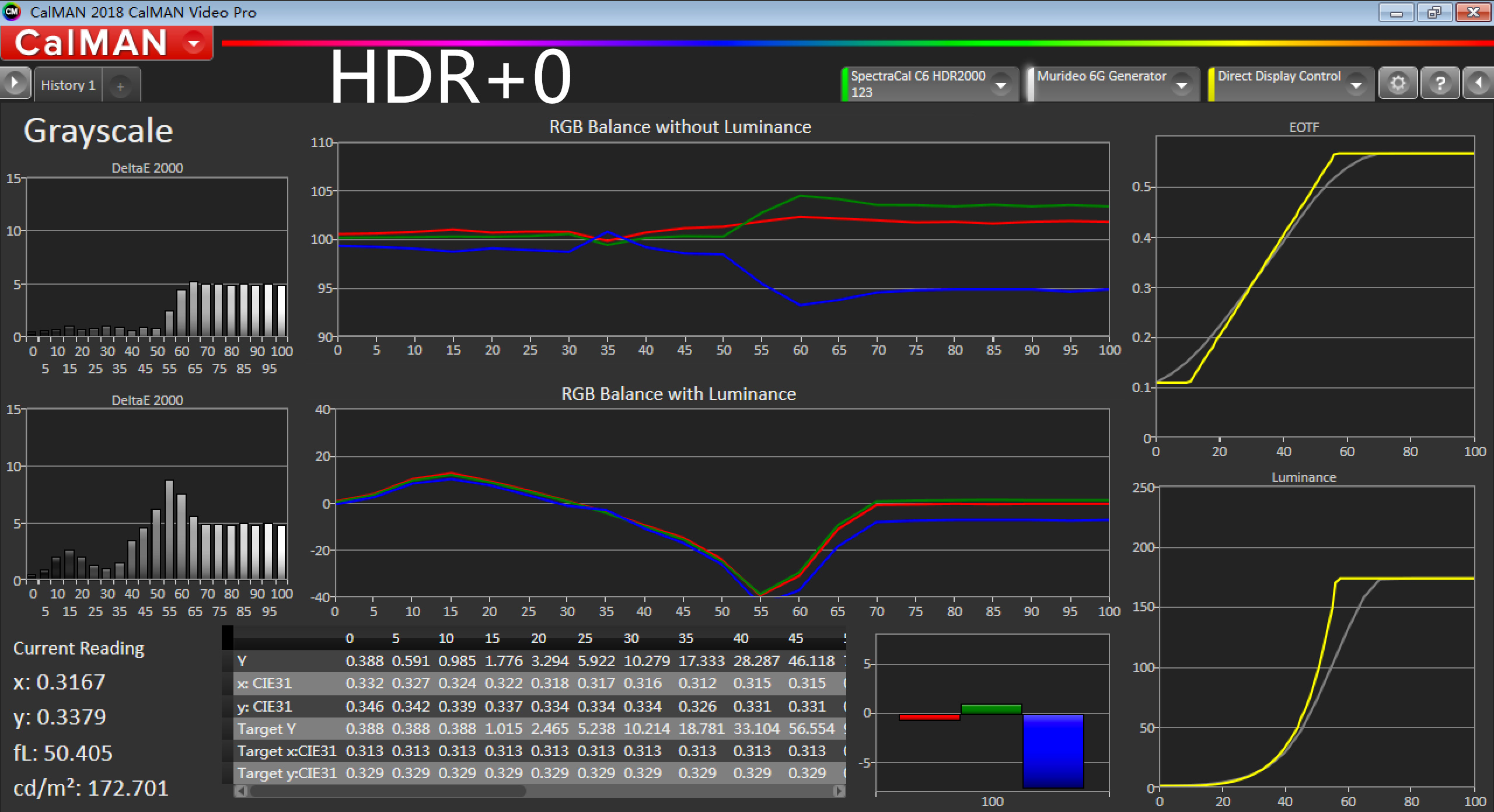1494x812 pixels.
Task: Expand Direct Display Control dropdown
Action: click(x=1356, y=85)
